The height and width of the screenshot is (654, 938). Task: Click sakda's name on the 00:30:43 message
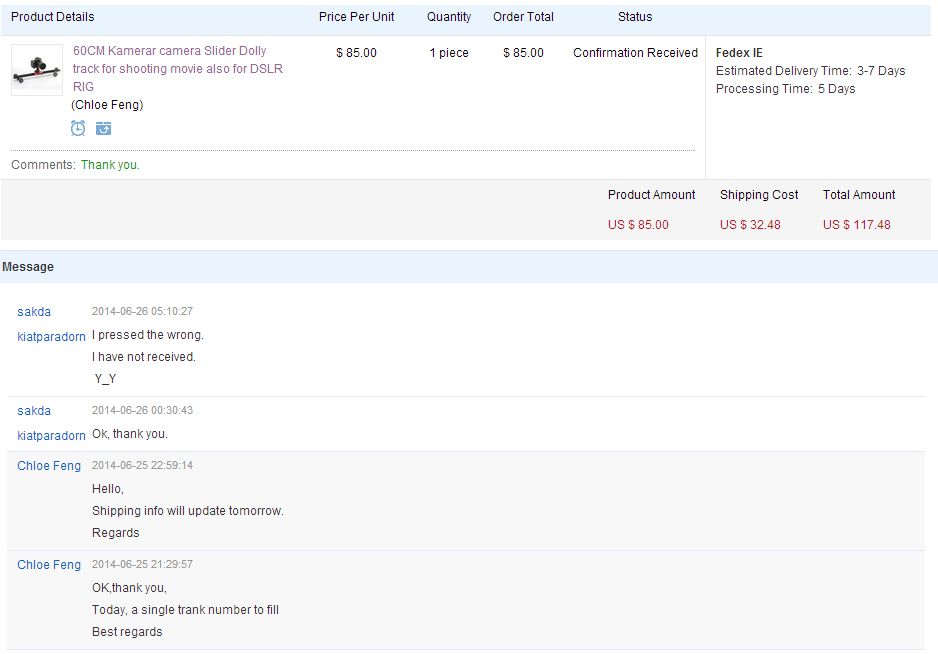(x=34, y=411)
